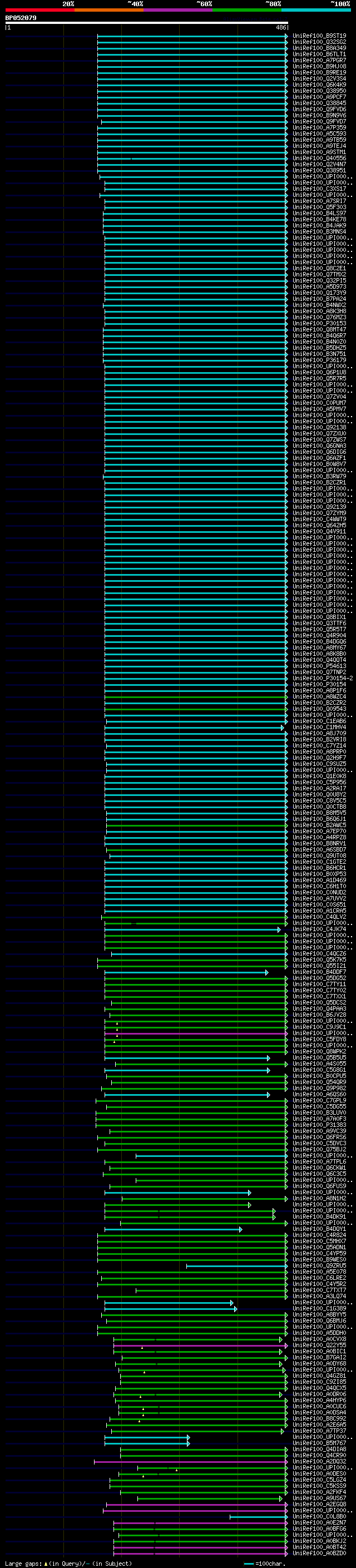Select hit label UniRef100_C1MHV4

click(x=319, y=728)
